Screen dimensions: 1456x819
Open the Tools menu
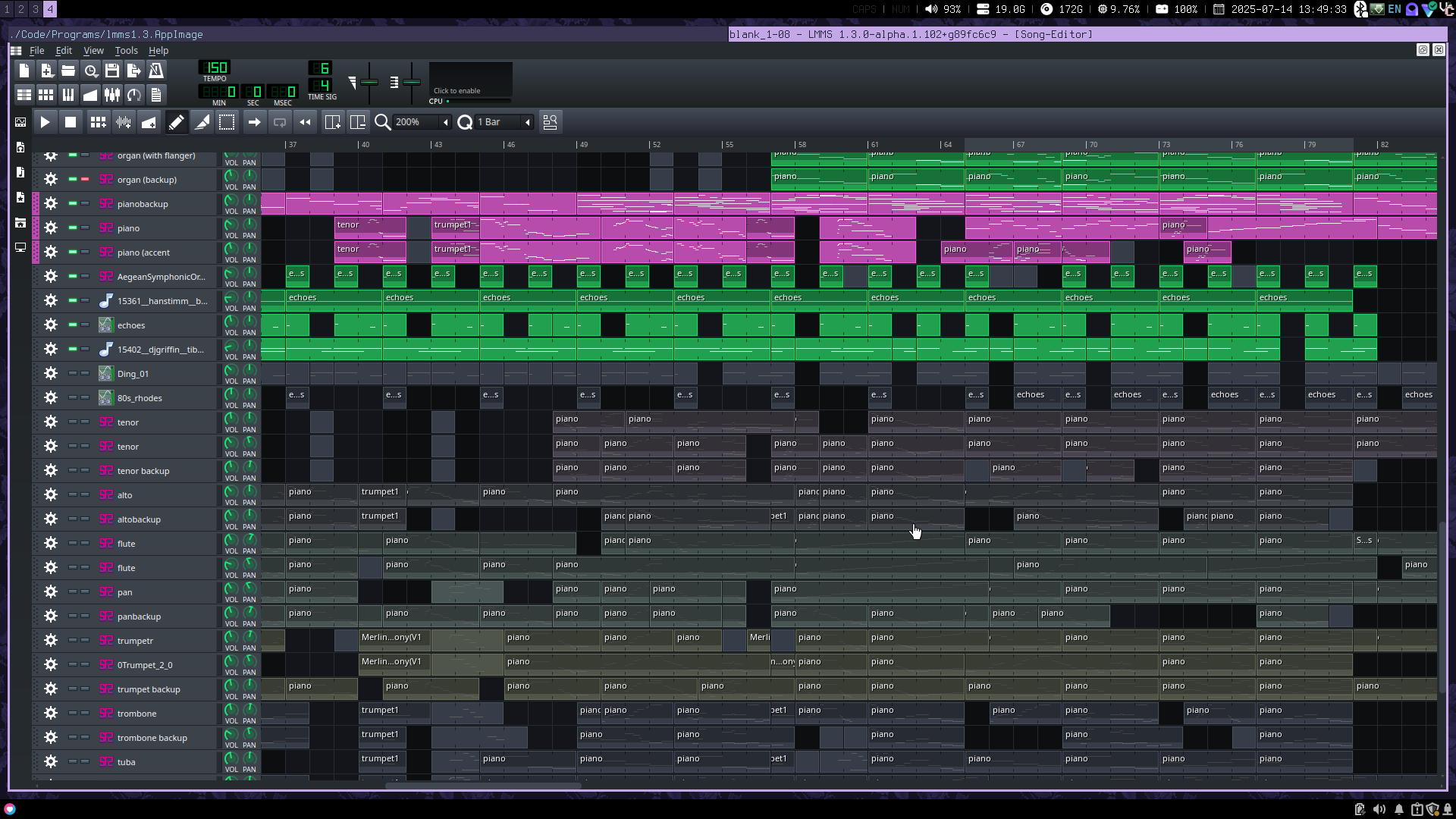pyautogui.click(x=126, y=51)
